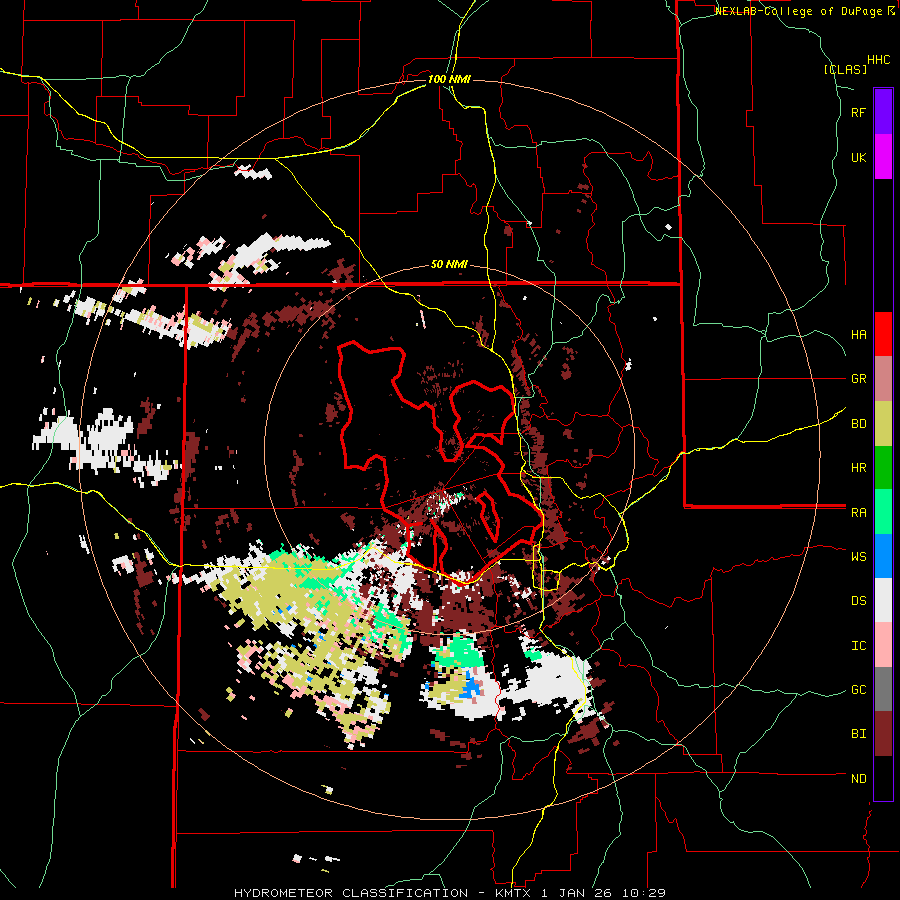Click the gray GC legend swatch
Image resolution: width=900 pixels, height=900 pixels.
[883, 690]
